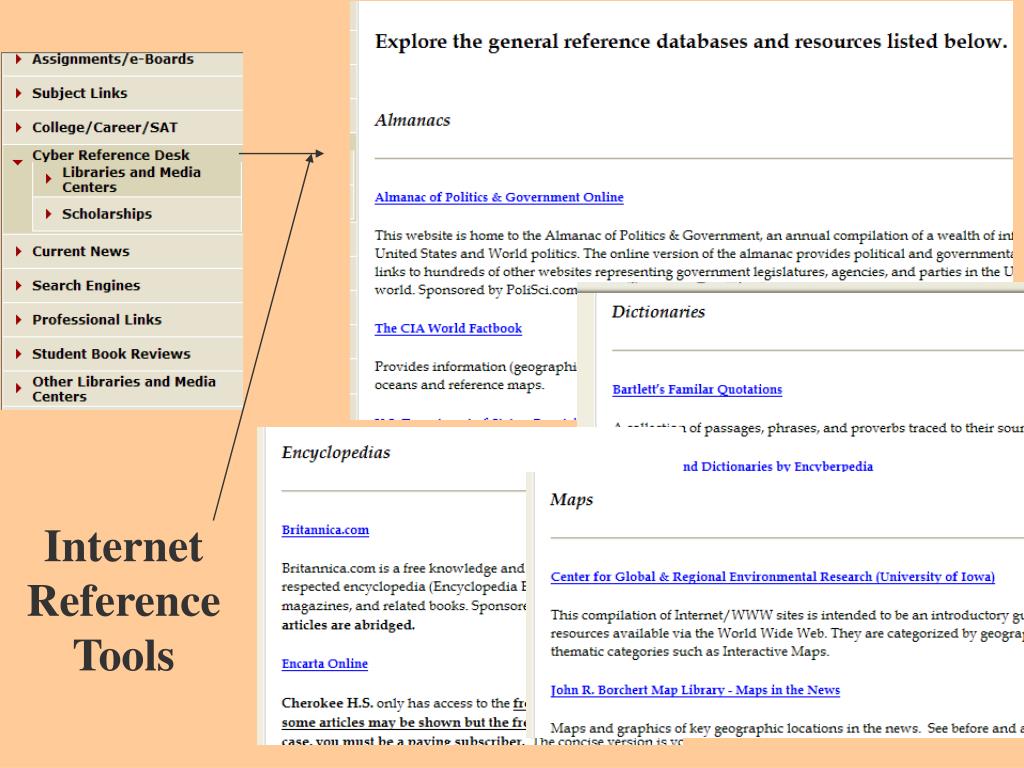This screenshot has width=1024, height=768.
Task: Click the Dictionaries section heading
Action: (658, 312)
